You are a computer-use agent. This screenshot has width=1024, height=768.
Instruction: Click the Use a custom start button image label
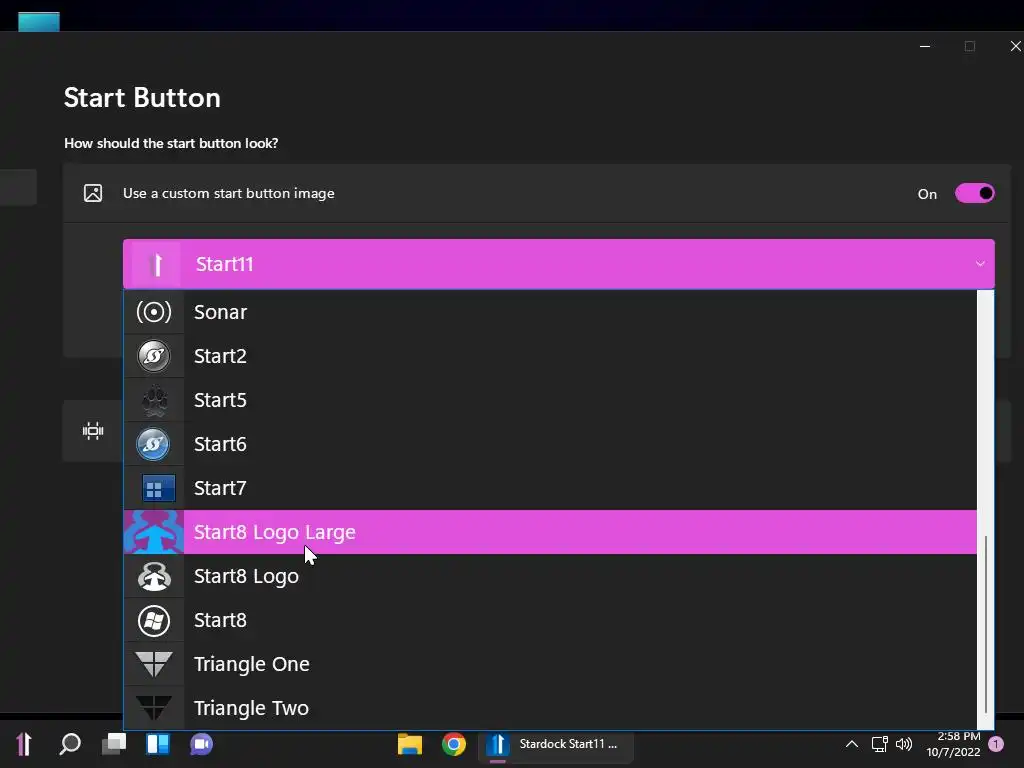[x=229, y=193]
